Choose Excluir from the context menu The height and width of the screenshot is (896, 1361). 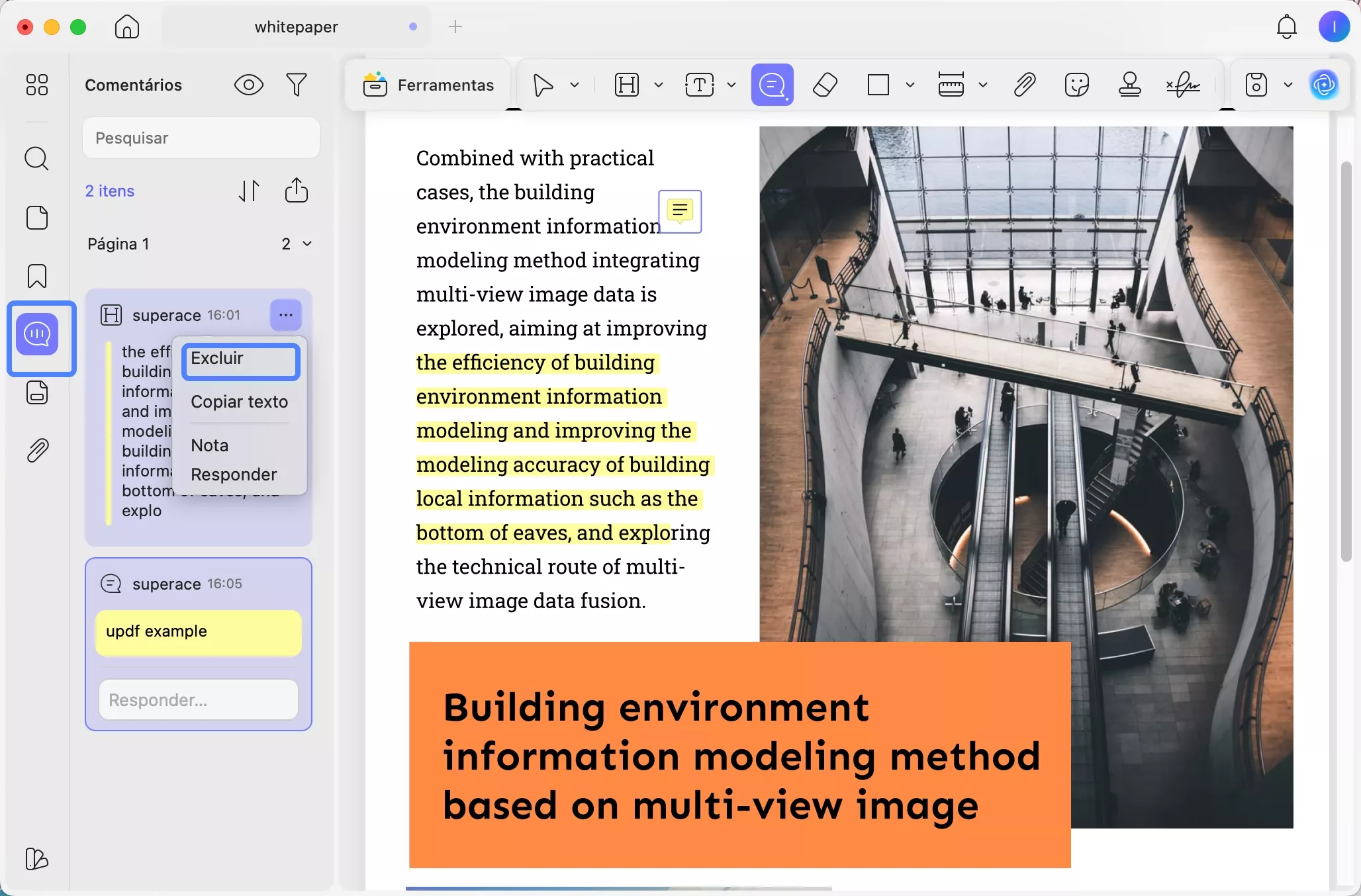[x=240, y=360]
